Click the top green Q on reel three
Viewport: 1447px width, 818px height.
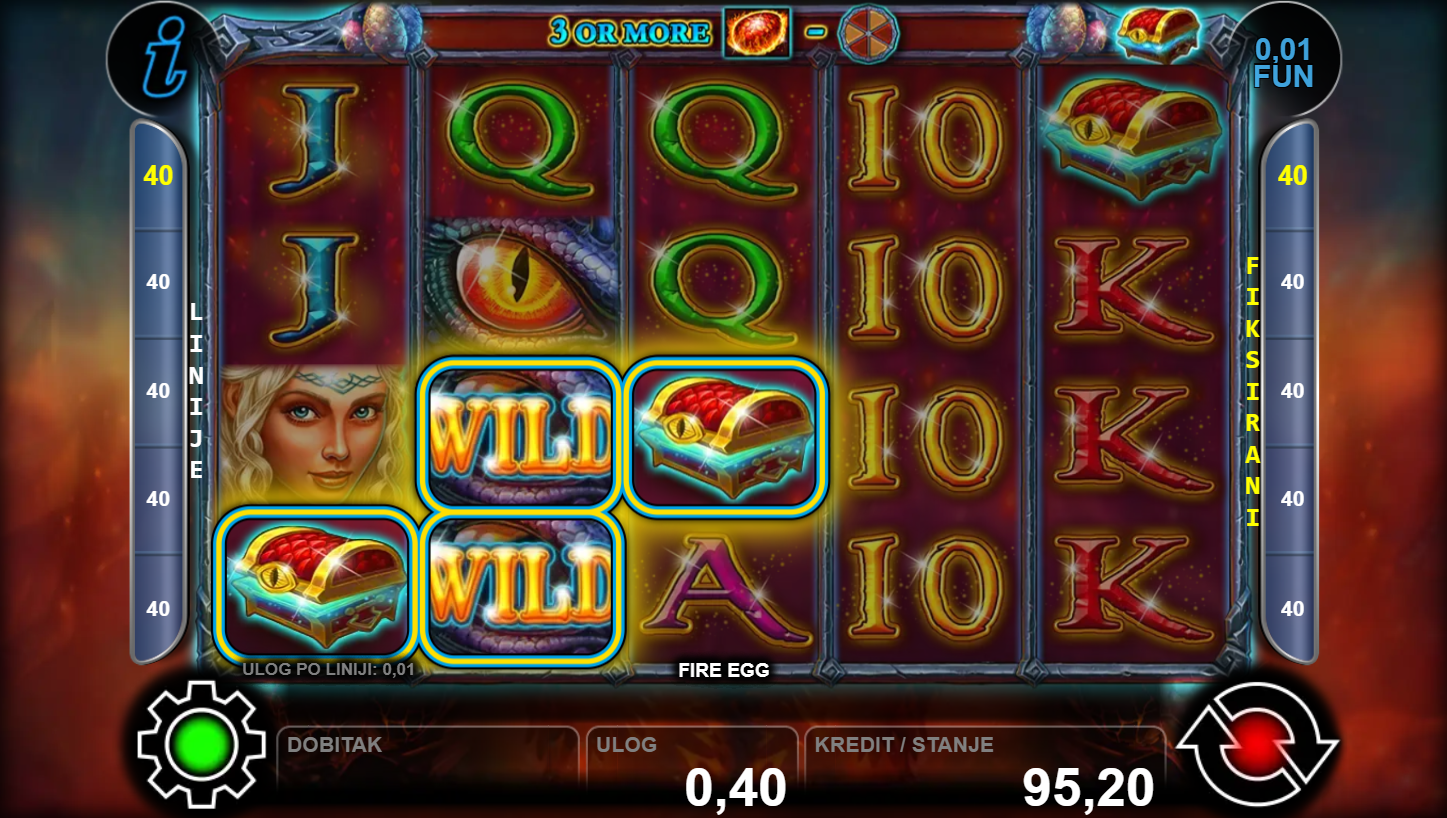click(725, 137)
